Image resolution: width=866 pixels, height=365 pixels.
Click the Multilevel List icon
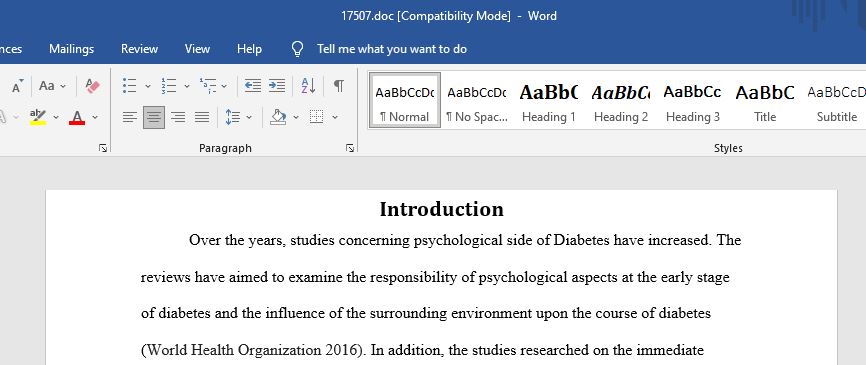[x=208, y=86]
